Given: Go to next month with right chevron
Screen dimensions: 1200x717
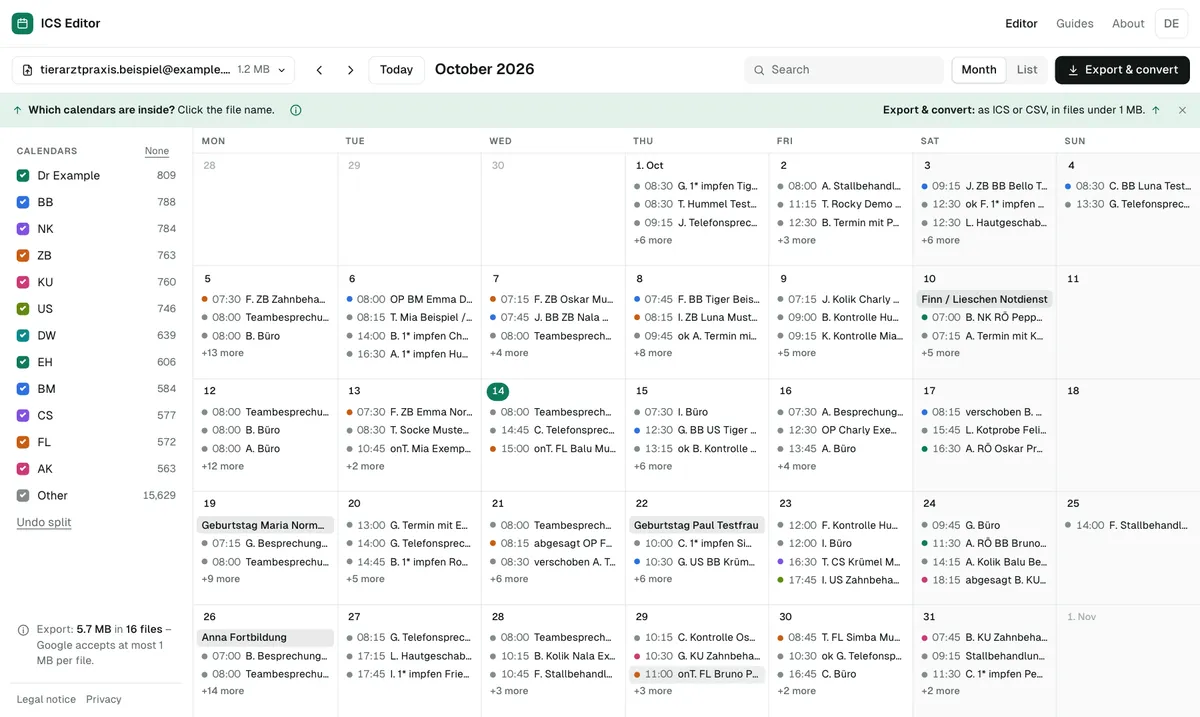Looking at the screenshot, I should [350, 70].
